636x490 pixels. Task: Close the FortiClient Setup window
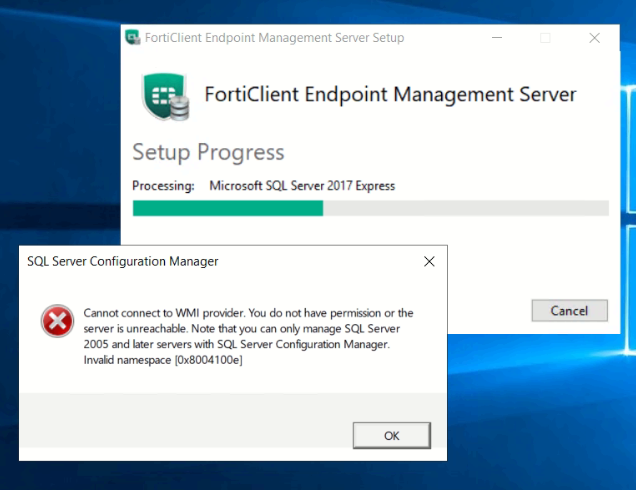coord(595,38)
